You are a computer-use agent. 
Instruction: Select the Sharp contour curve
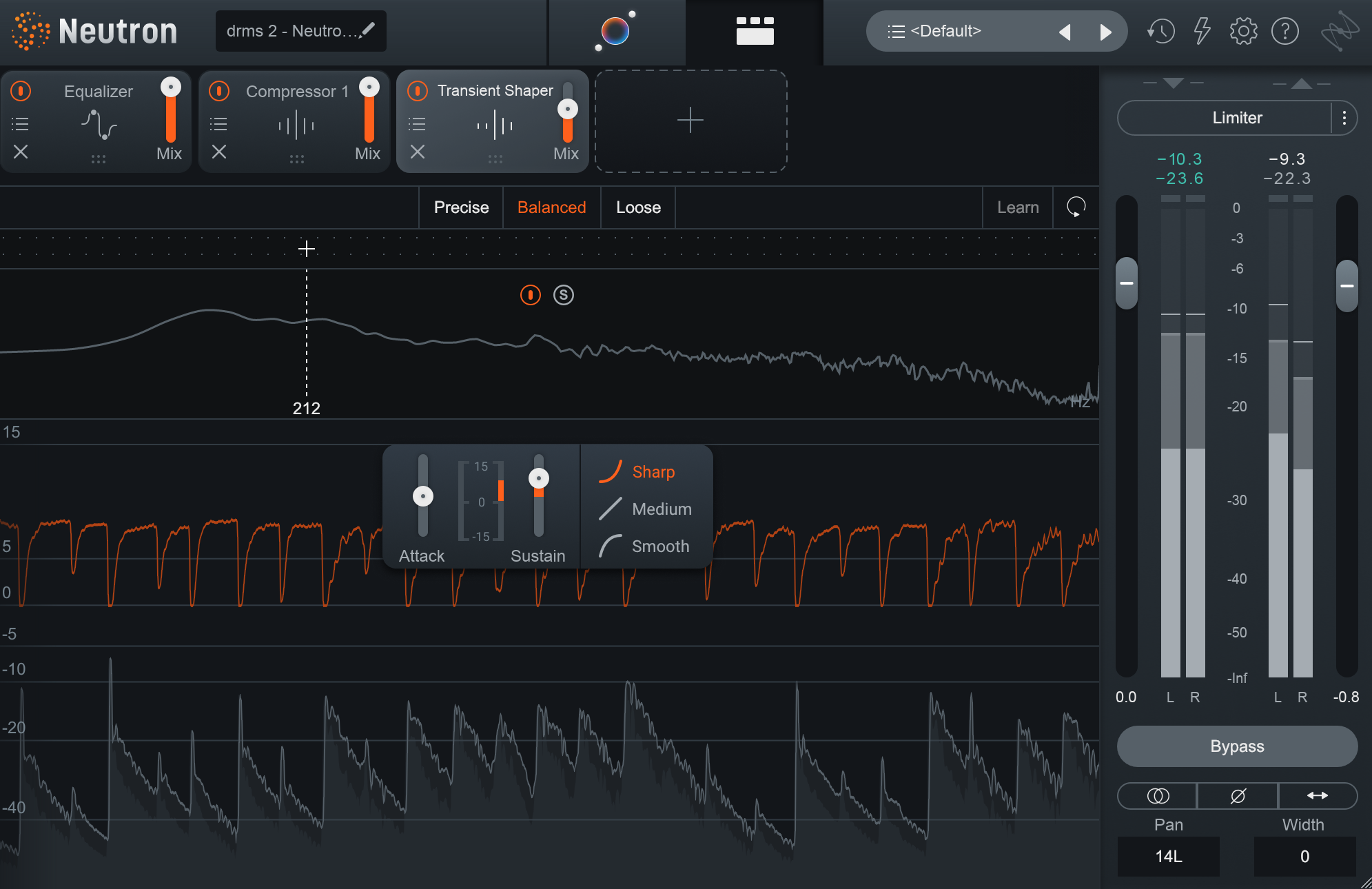(637, 472)
